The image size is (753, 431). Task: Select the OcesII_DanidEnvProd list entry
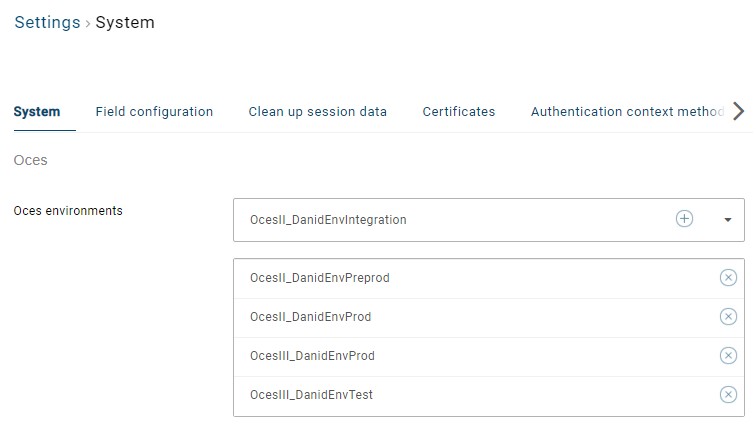click(x=310, y=317)
